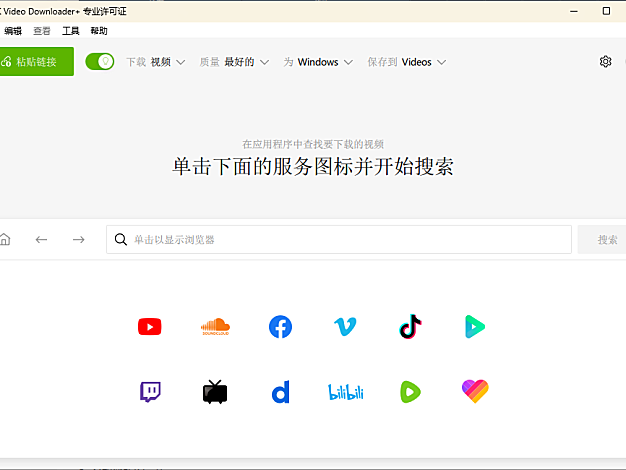Open the green Rumble play icon
This screenshot has width=626, height=470.
[410, 392]
